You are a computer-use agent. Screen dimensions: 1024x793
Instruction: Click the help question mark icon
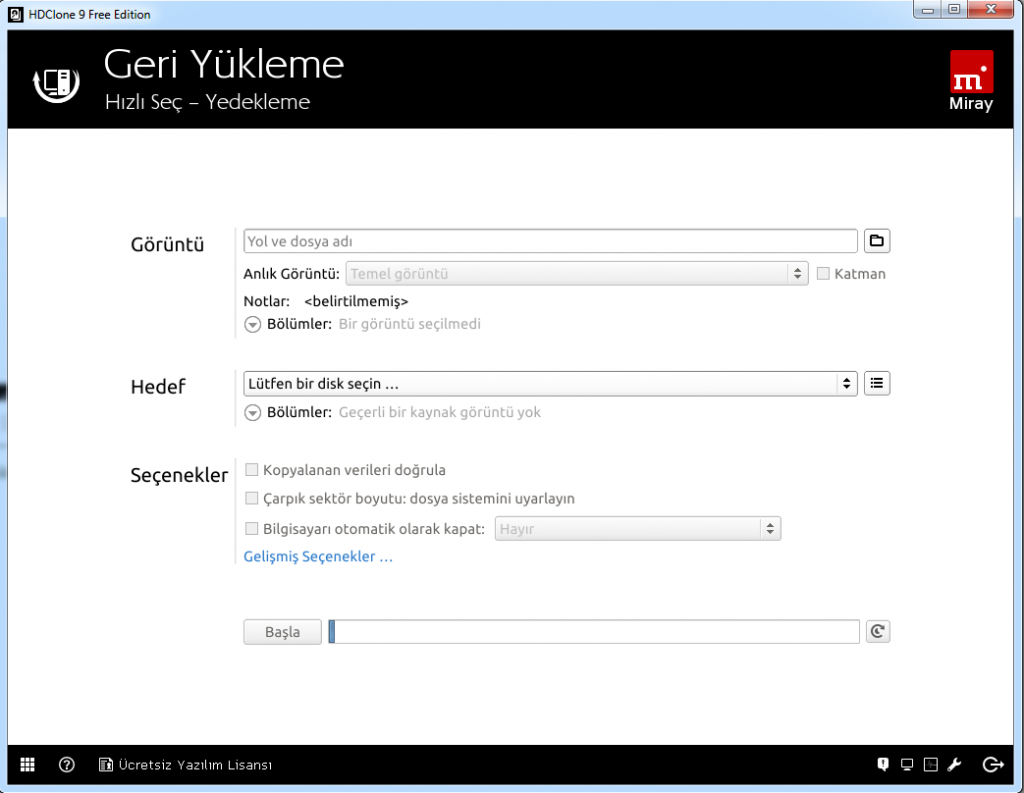click(67, 765)
